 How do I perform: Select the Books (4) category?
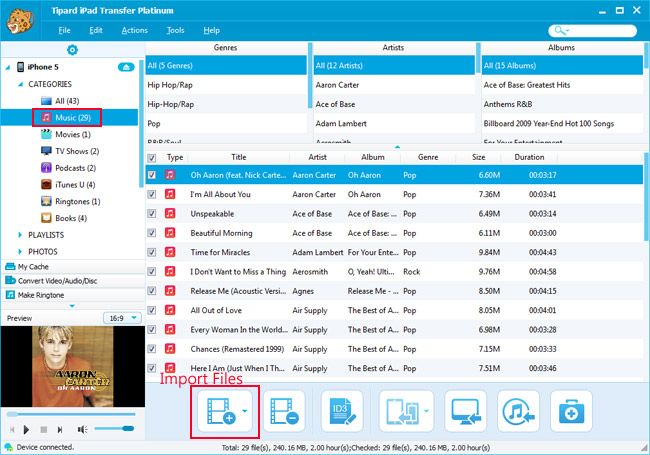[x=64, y=218]
